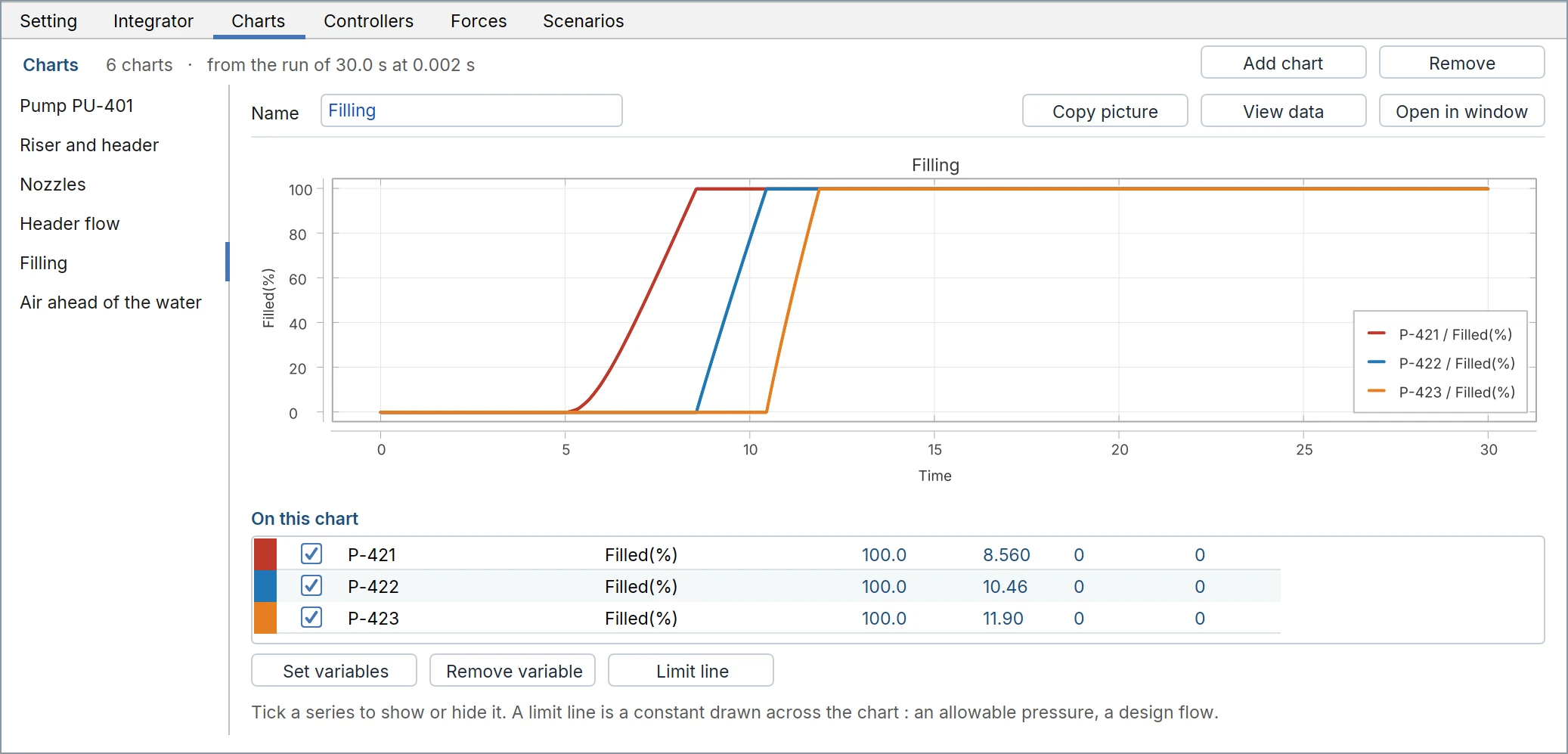Click value 10.46 in P-422 row
The image size is (1568, 754).
pos(1005,586)
